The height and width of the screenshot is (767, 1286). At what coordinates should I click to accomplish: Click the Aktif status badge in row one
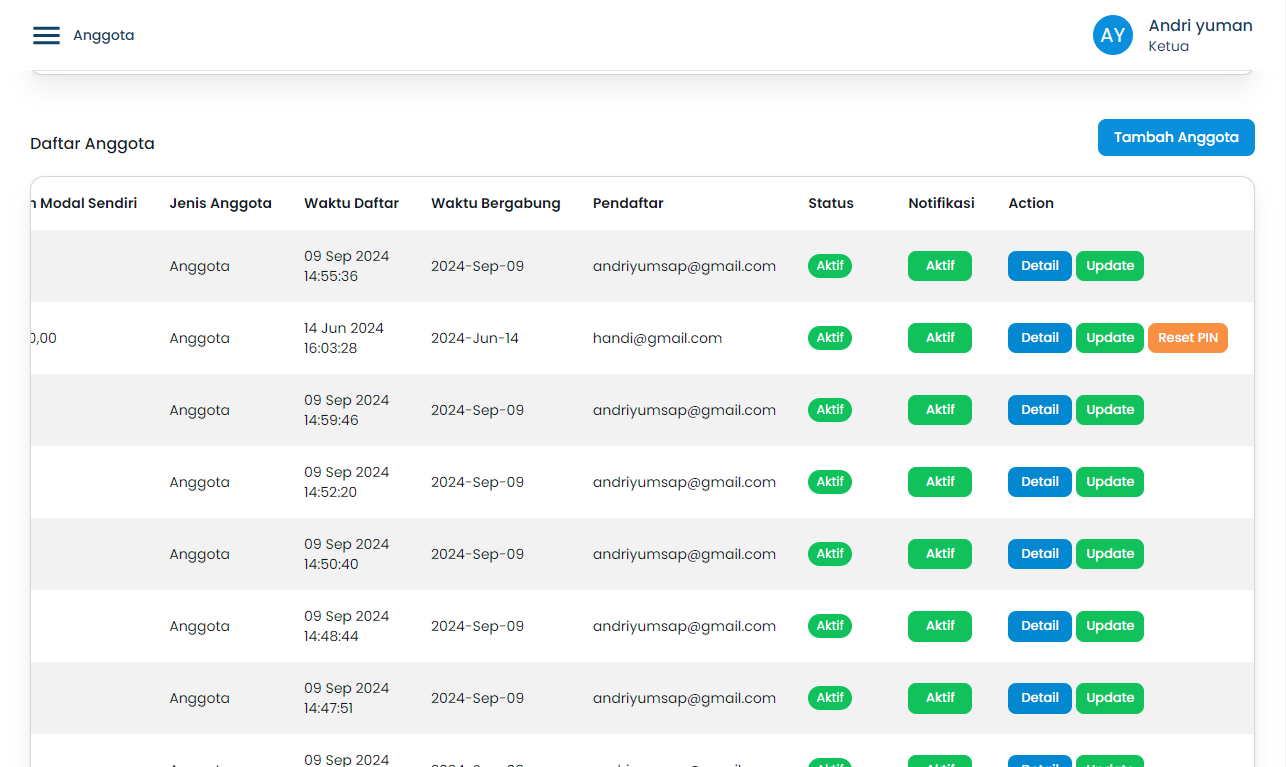[830, 265]
